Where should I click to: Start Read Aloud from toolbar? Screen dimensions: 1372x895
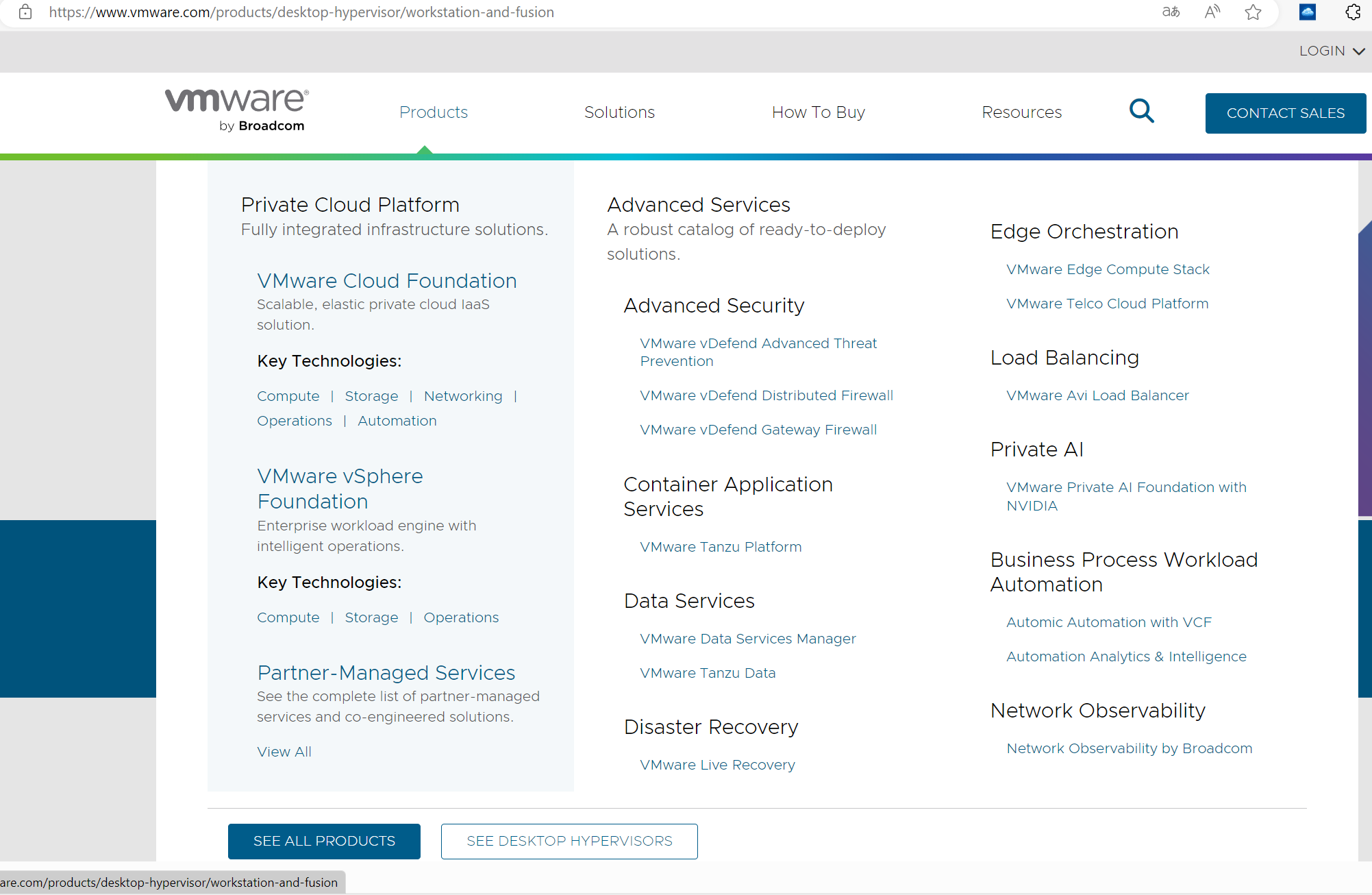[1212, 12]
